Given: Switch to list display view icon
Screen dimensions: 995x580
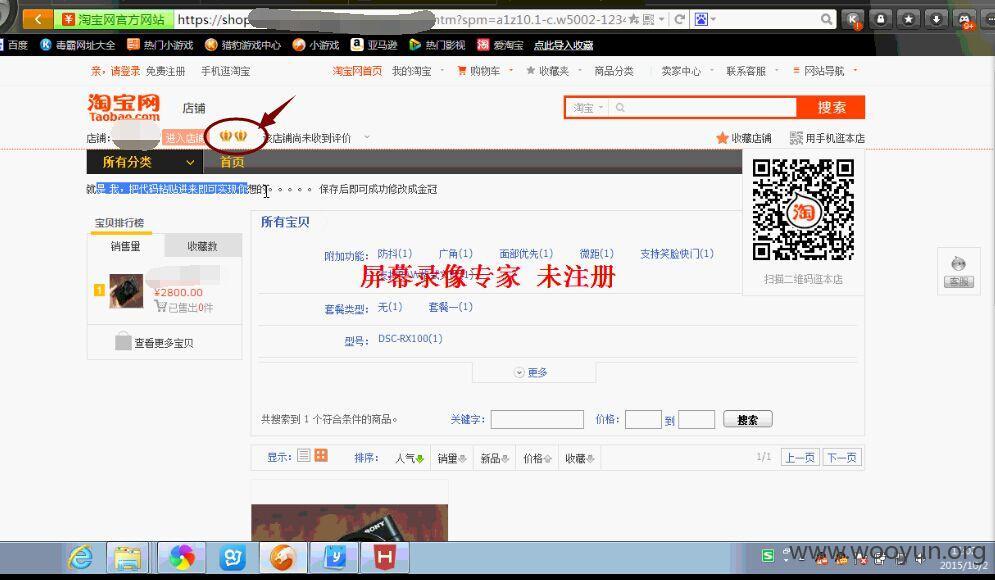Looking at the screenshot, I should 304,456.
